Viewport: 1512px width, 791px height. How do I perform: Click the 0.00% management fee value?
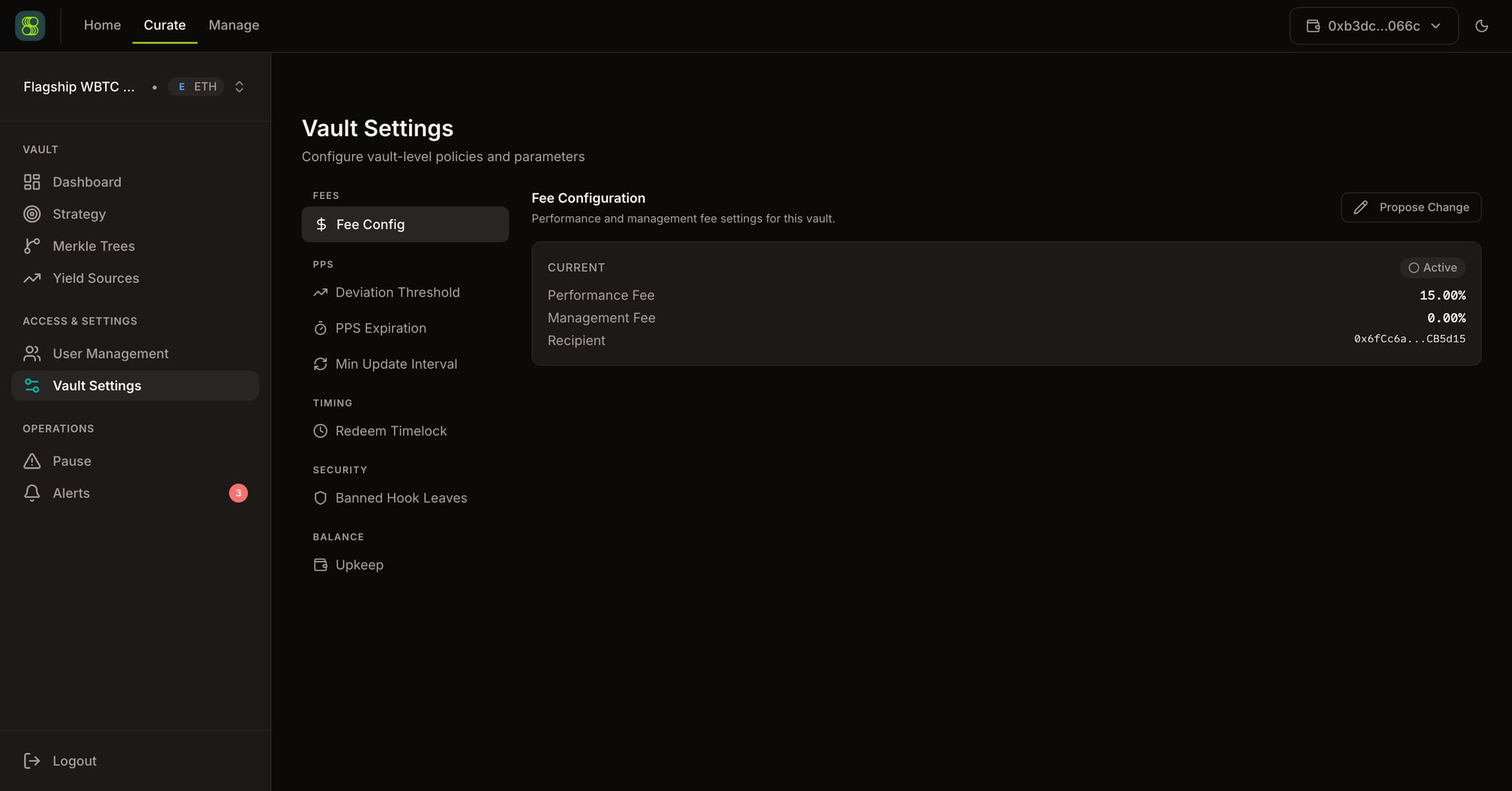[x=1446, y=318]
